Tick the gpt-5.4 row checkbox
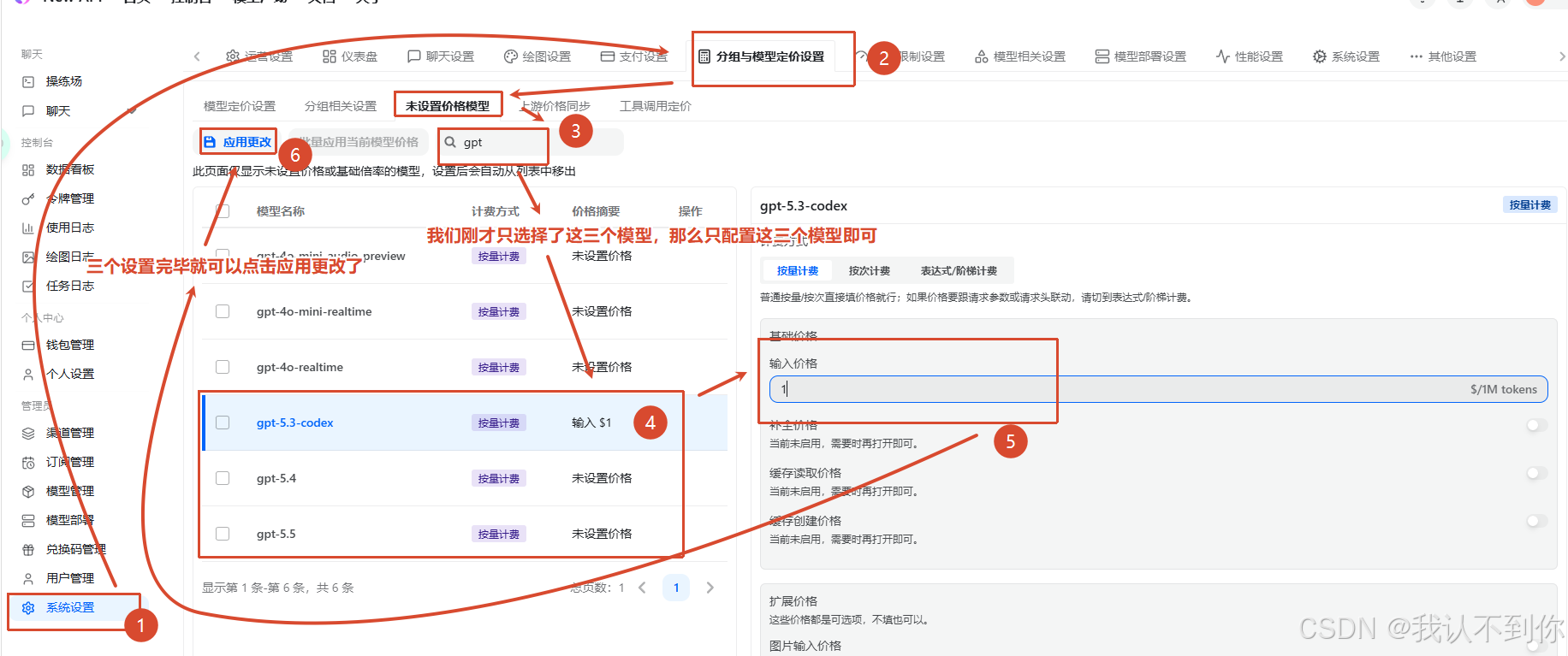 tap(223, 478)
